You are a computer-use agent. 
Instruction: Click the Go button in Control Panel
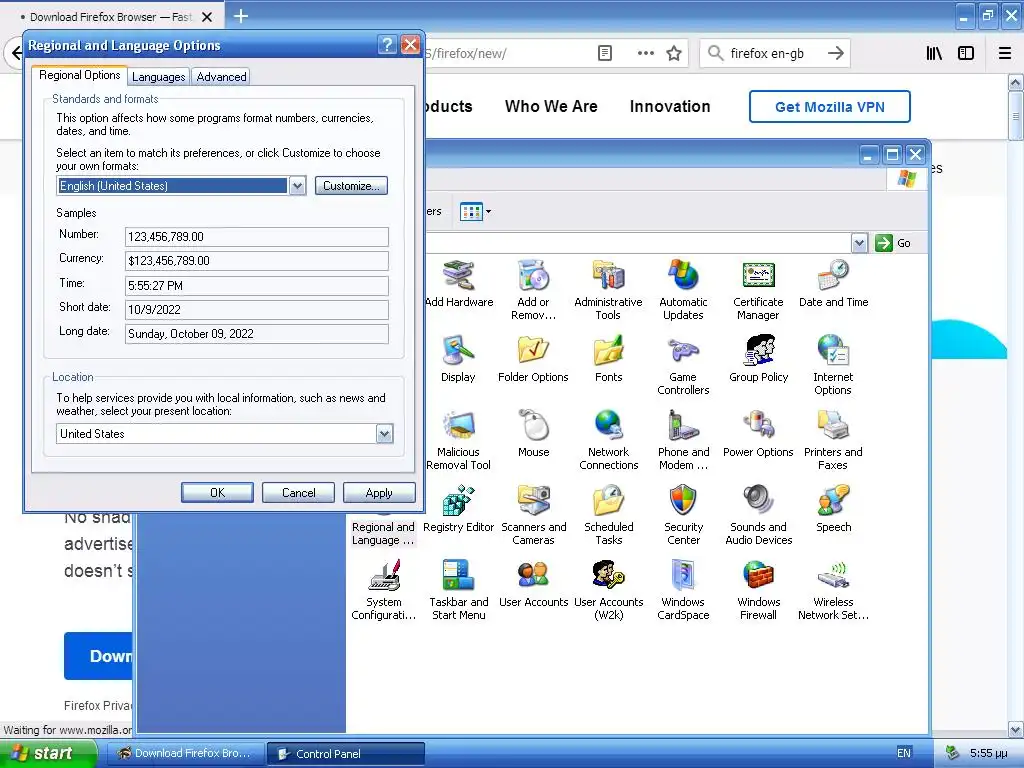tap(893, 243)
